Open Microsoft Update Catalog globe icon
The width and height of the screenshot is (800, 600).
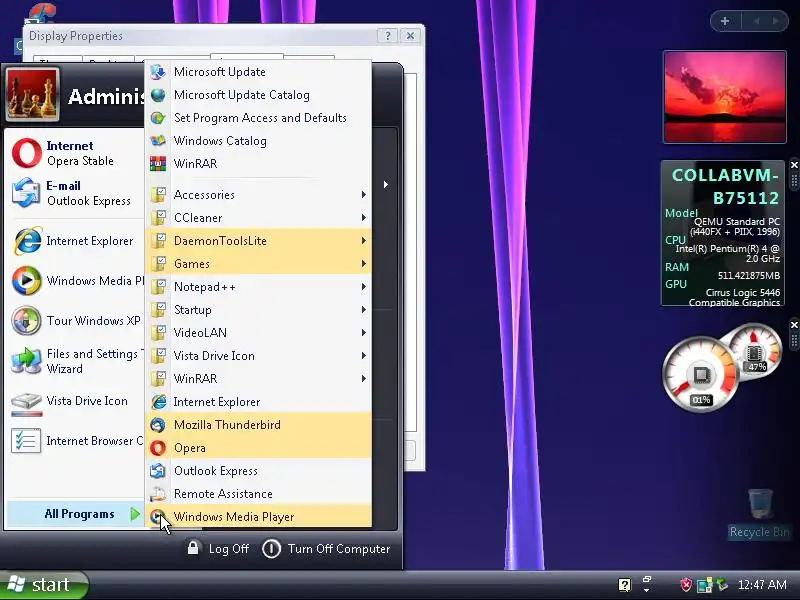click(158, 95)
